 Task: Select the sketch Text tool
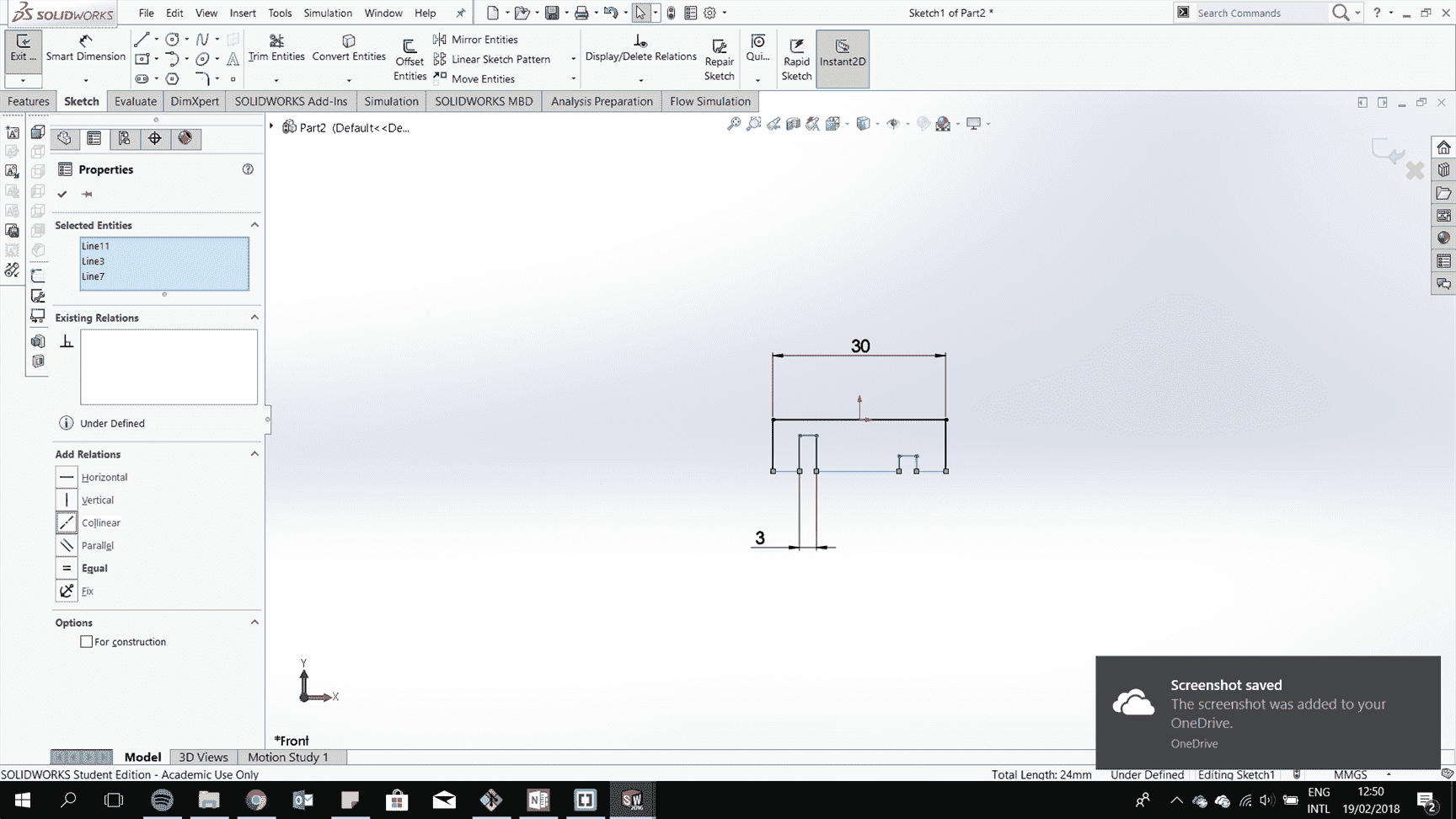click(233, 58)
